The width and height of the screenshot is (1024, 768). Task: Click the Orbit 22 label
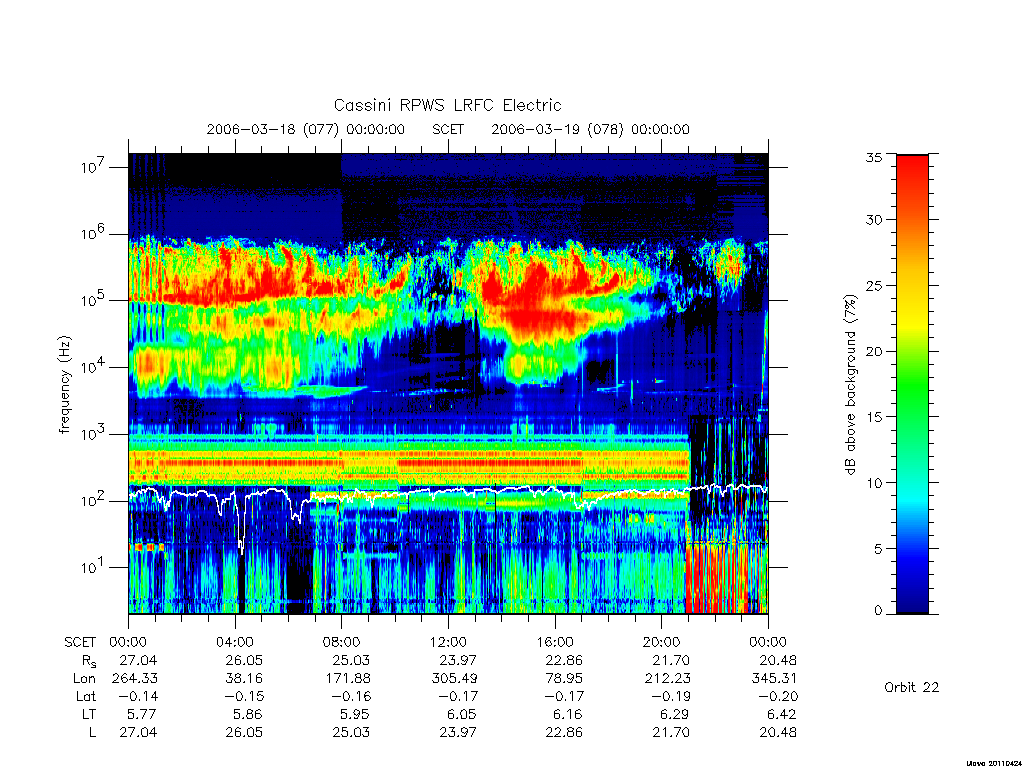(x=912, y=687)
